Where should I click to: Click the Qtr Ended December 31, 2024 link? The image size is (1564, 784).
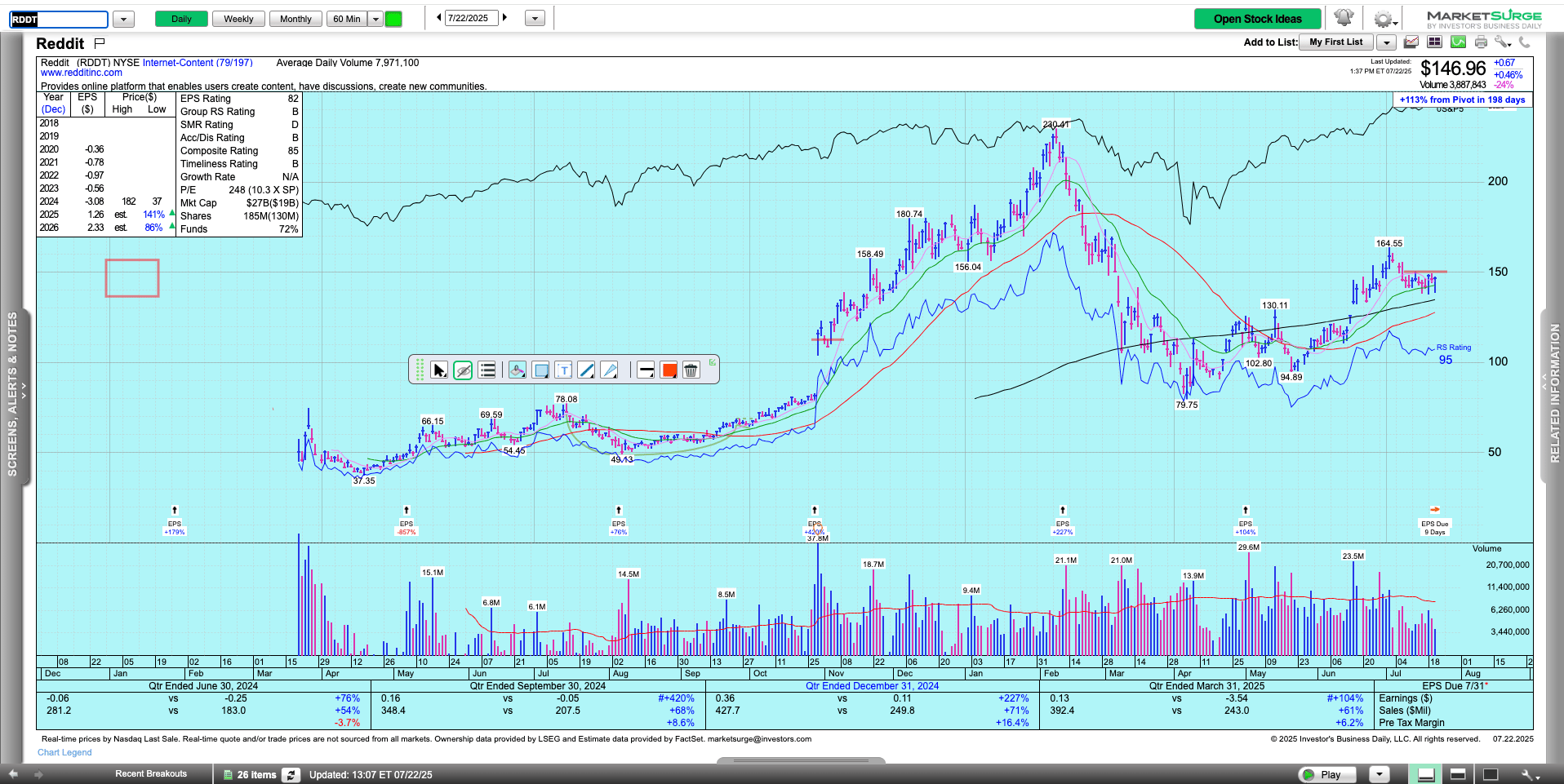[872, 686]
